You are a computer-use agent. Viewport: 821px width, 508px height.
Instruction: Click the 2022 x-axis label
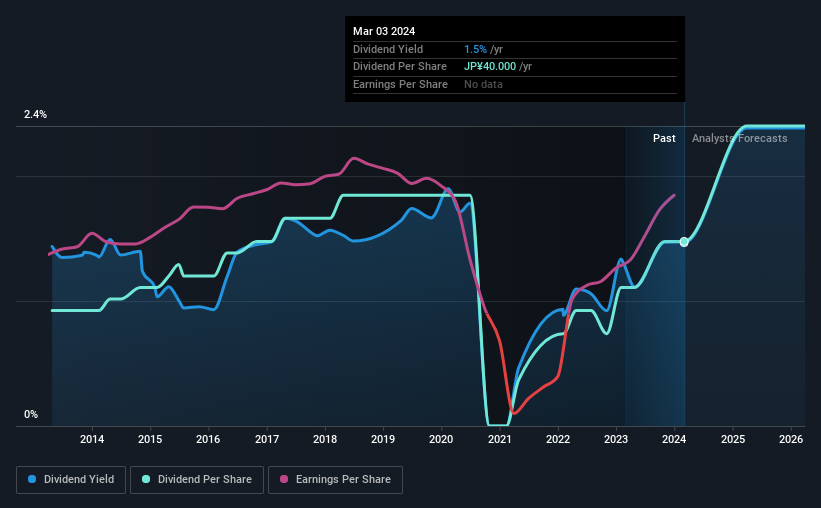click(558, 439)
